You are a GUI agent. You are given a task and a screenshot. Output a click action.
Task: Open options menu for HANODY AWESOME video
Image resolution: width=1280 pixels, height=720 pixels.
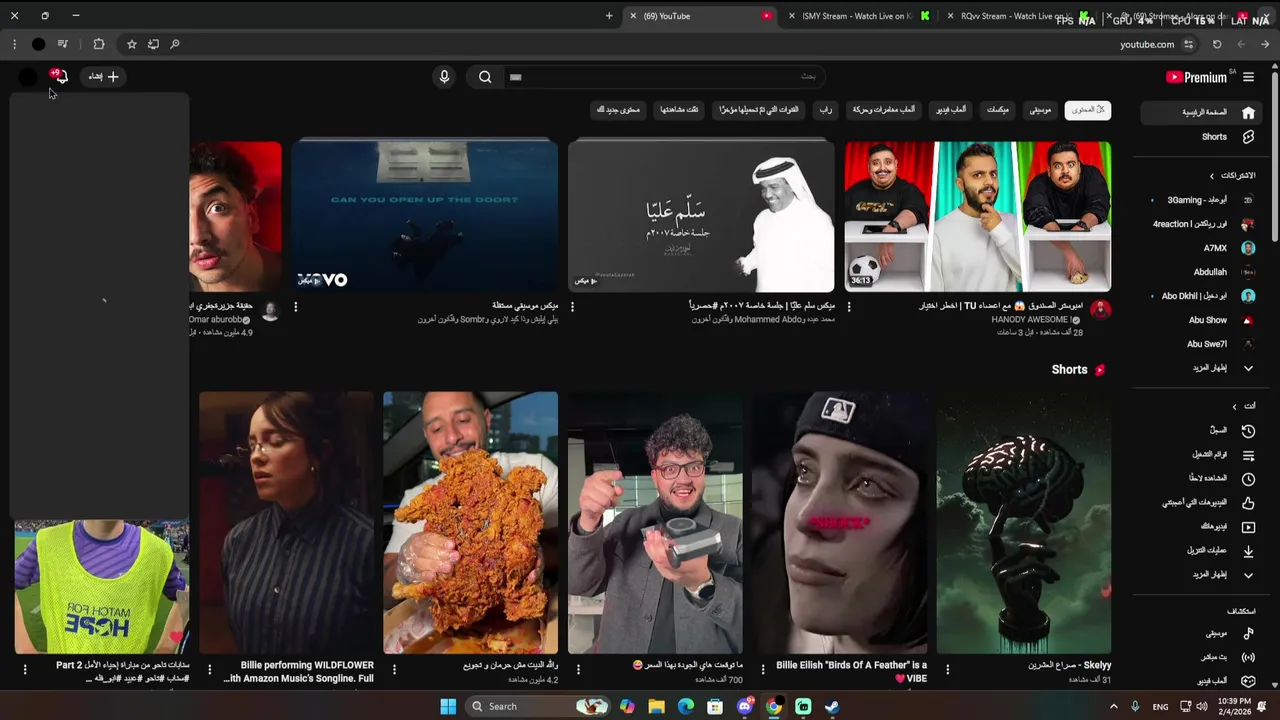[x=849, y=306]
